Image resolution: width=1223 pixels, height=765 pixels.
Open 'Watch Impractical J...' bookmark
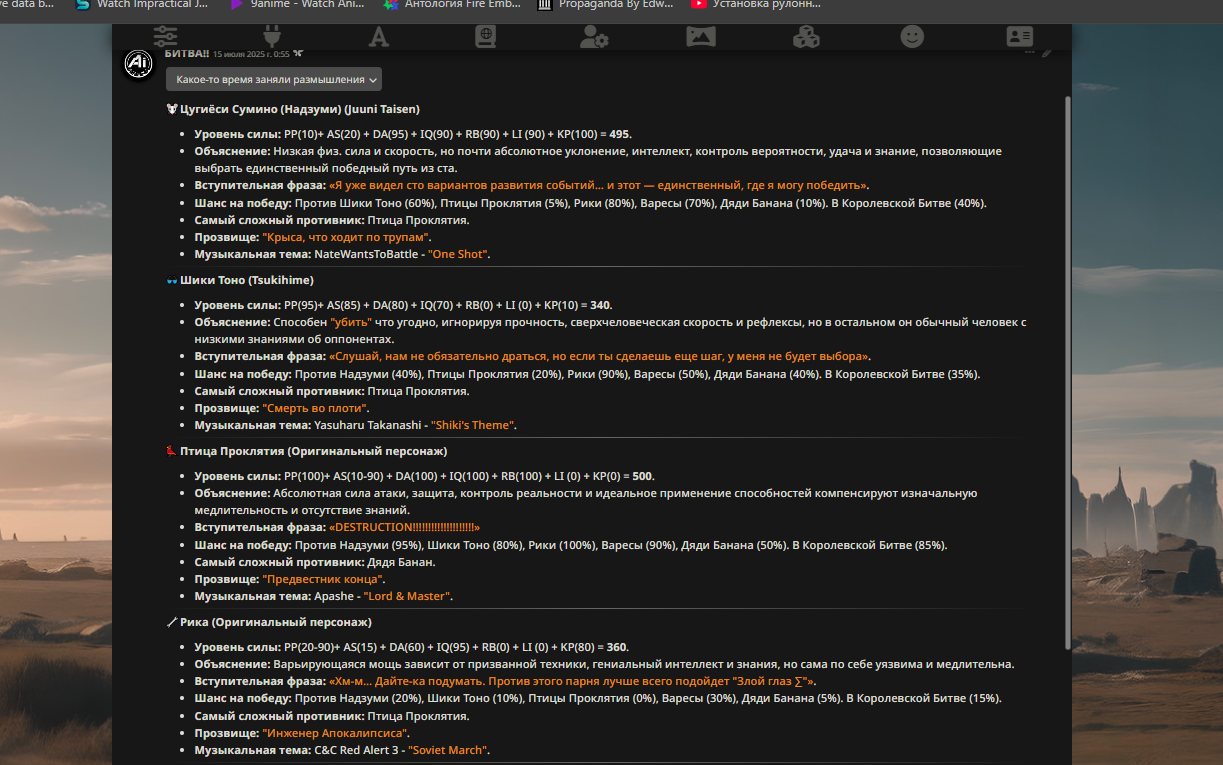pos(143,4)
